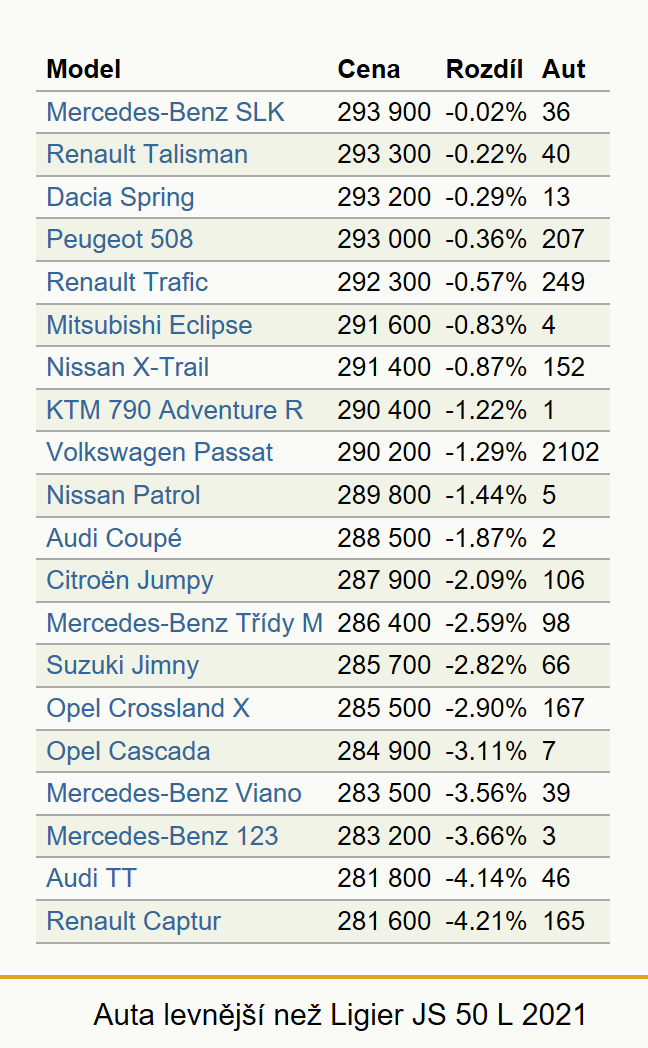The height and width of the screenshot is (1048, 648).
Task: Select the Opel Cascada link
Action: point(128,751)
